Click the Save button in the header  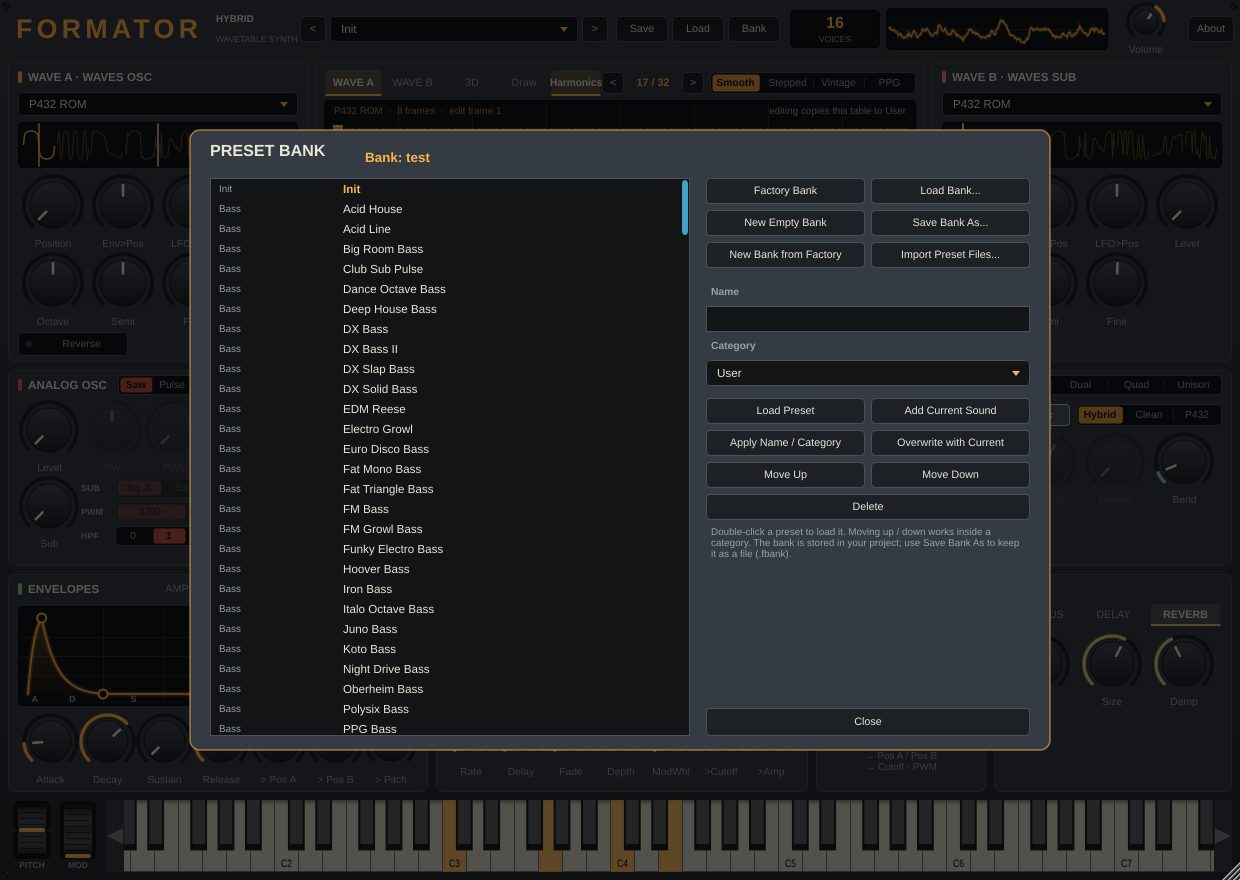[642, 29]
